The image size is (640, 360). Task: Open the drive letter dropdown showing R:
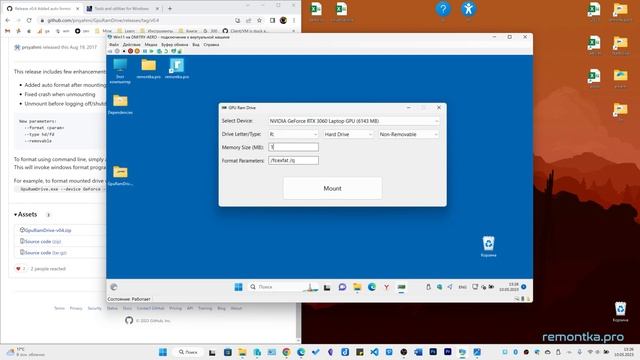(293, 134)
